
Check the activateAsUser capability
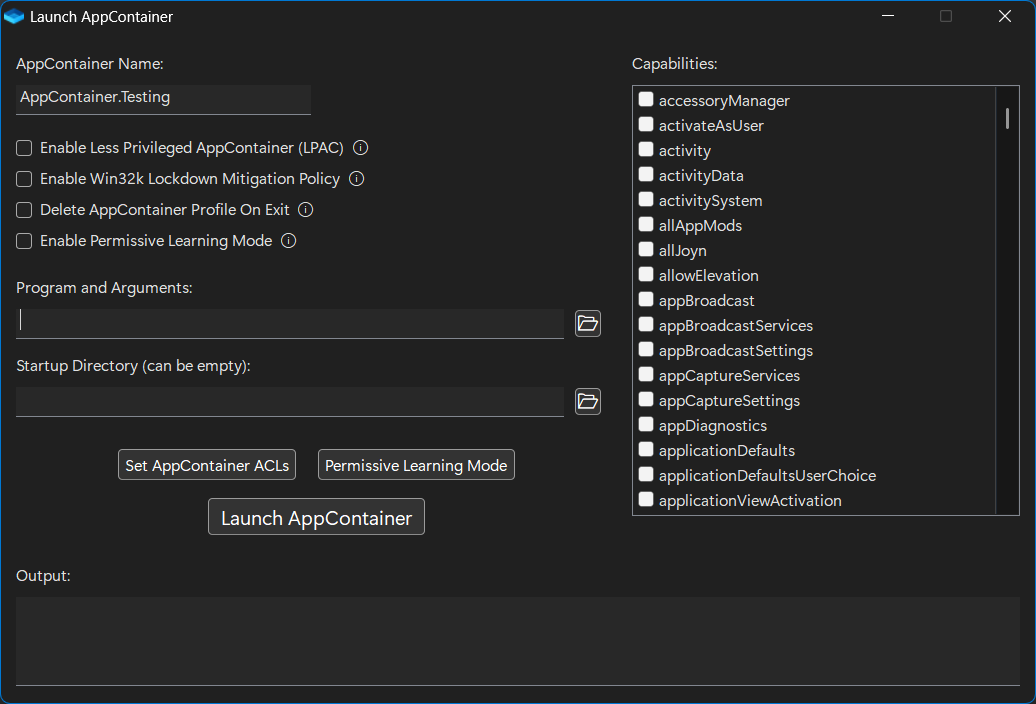pos(646,125)
